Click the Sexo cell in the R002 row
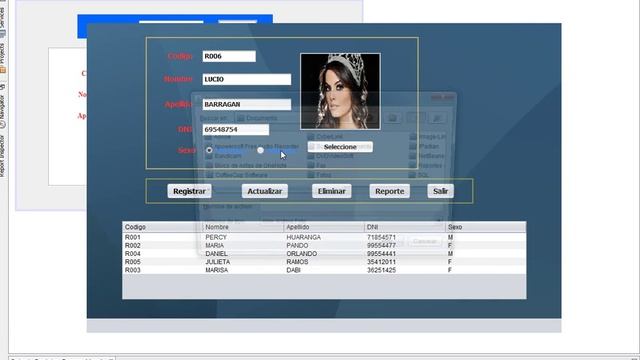 click(486, 245)
